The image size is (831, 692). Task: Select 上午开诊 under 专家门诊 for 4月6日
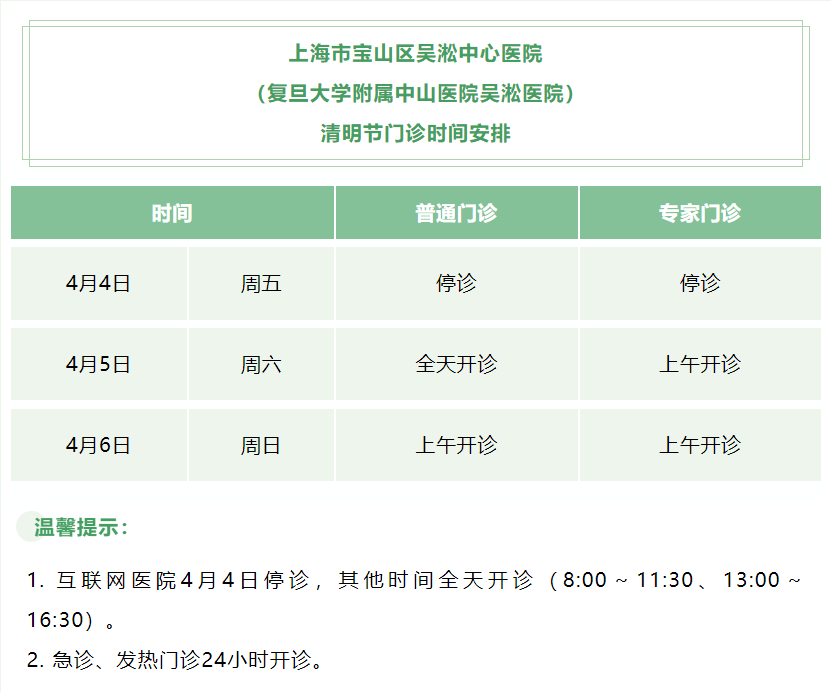(x=700, y=445)
